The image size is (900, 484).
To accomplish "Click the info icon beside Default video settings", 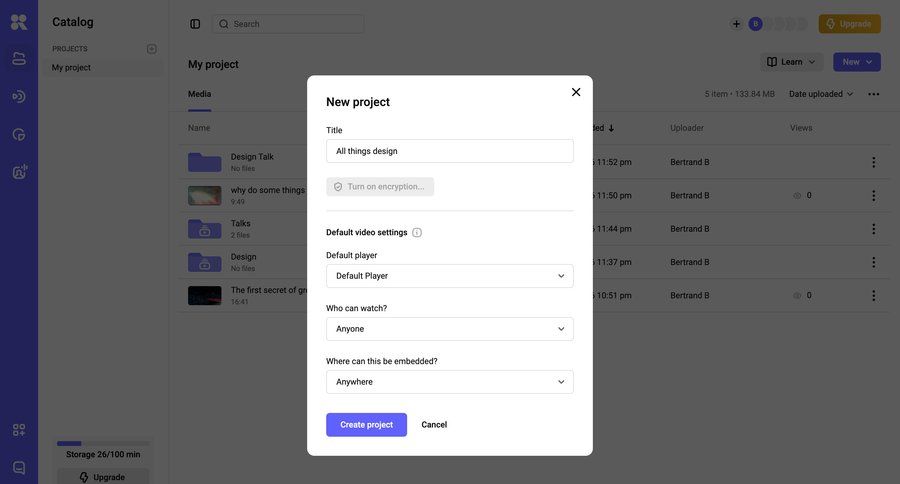I will [x=417, y=233].
